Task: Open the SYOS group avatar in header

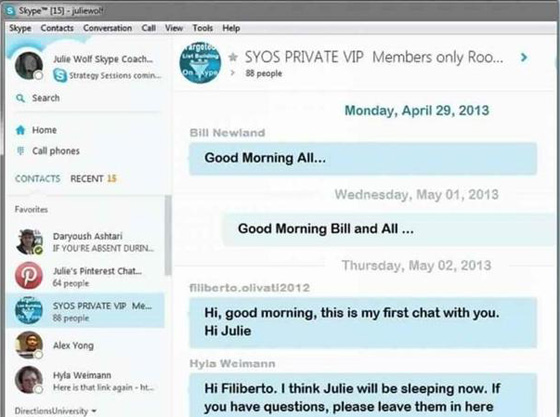Action: pyautogui.click(x=200, y=63)
